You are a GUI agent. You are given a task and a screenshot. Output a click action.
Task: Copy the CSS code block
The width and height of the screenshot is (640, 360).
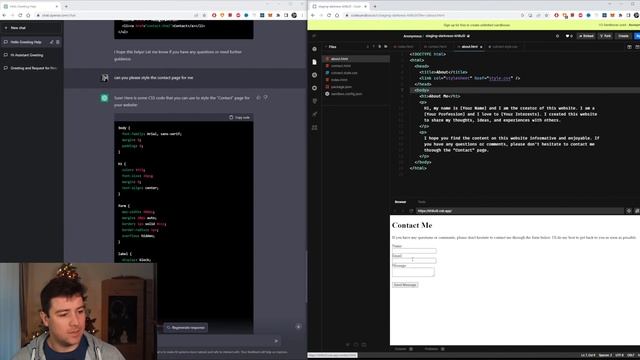point(240,118)
